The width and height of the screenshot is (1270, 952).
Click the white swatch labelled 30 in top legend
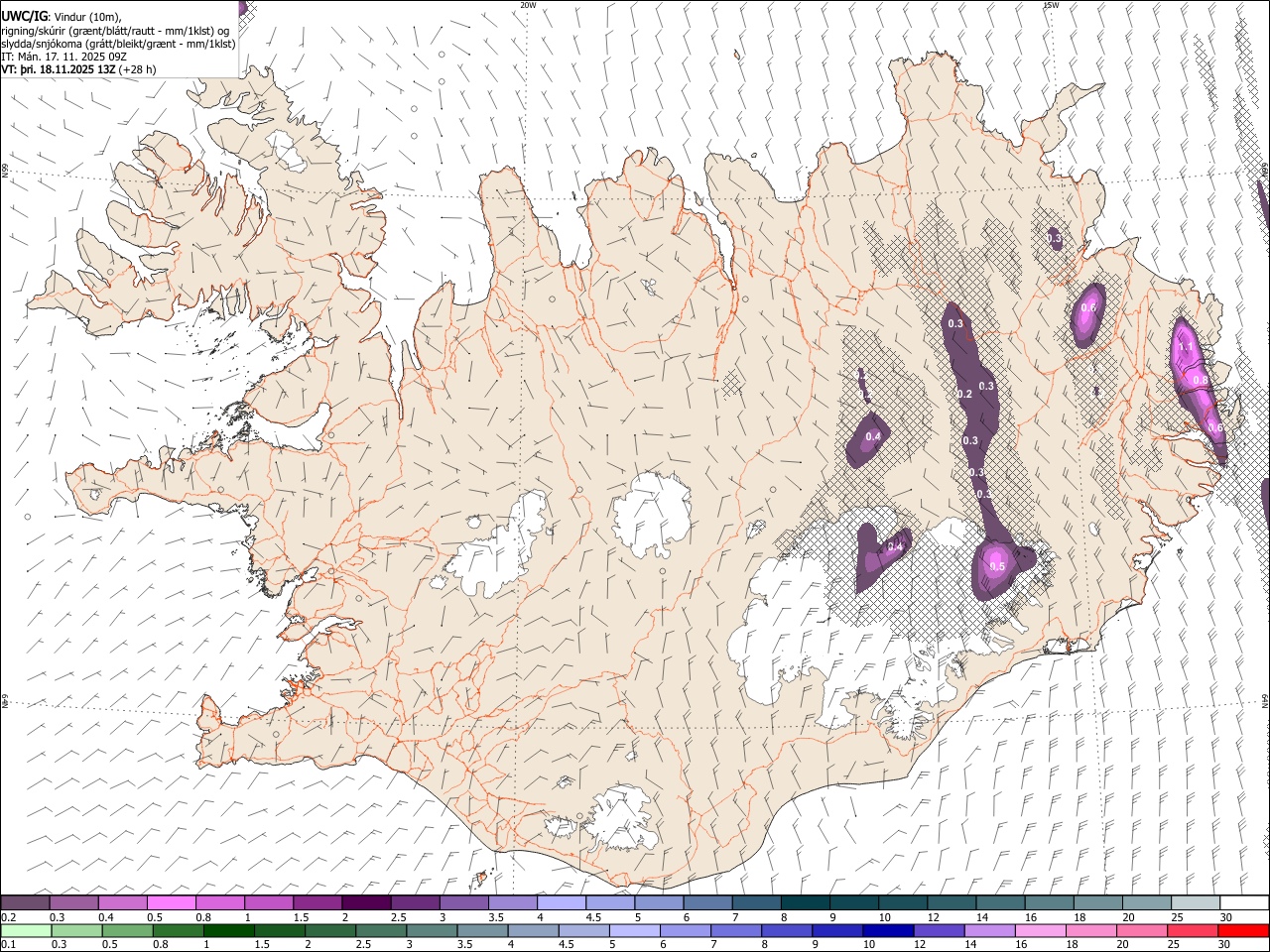pos(1244,903)
